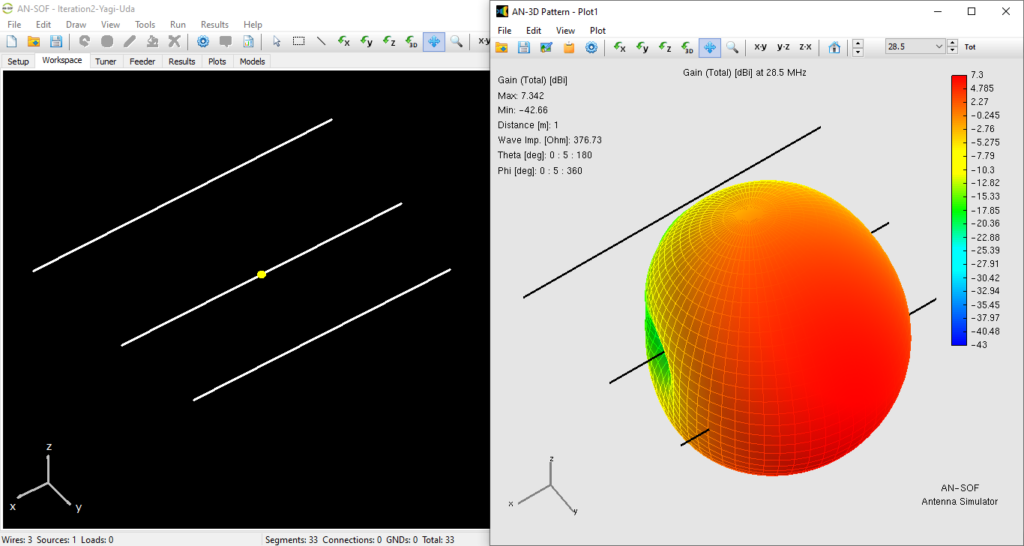
Task: Select the dashed rectangle selection tool
Action: (x=298, y=42)
